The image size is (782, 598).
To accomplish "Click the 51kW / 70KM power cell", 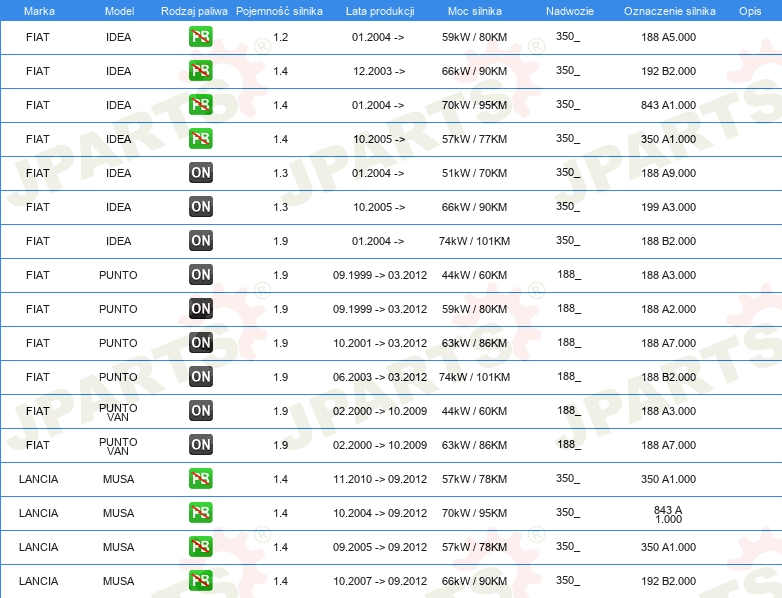I will pyautogui.click(x=474, y=173).
